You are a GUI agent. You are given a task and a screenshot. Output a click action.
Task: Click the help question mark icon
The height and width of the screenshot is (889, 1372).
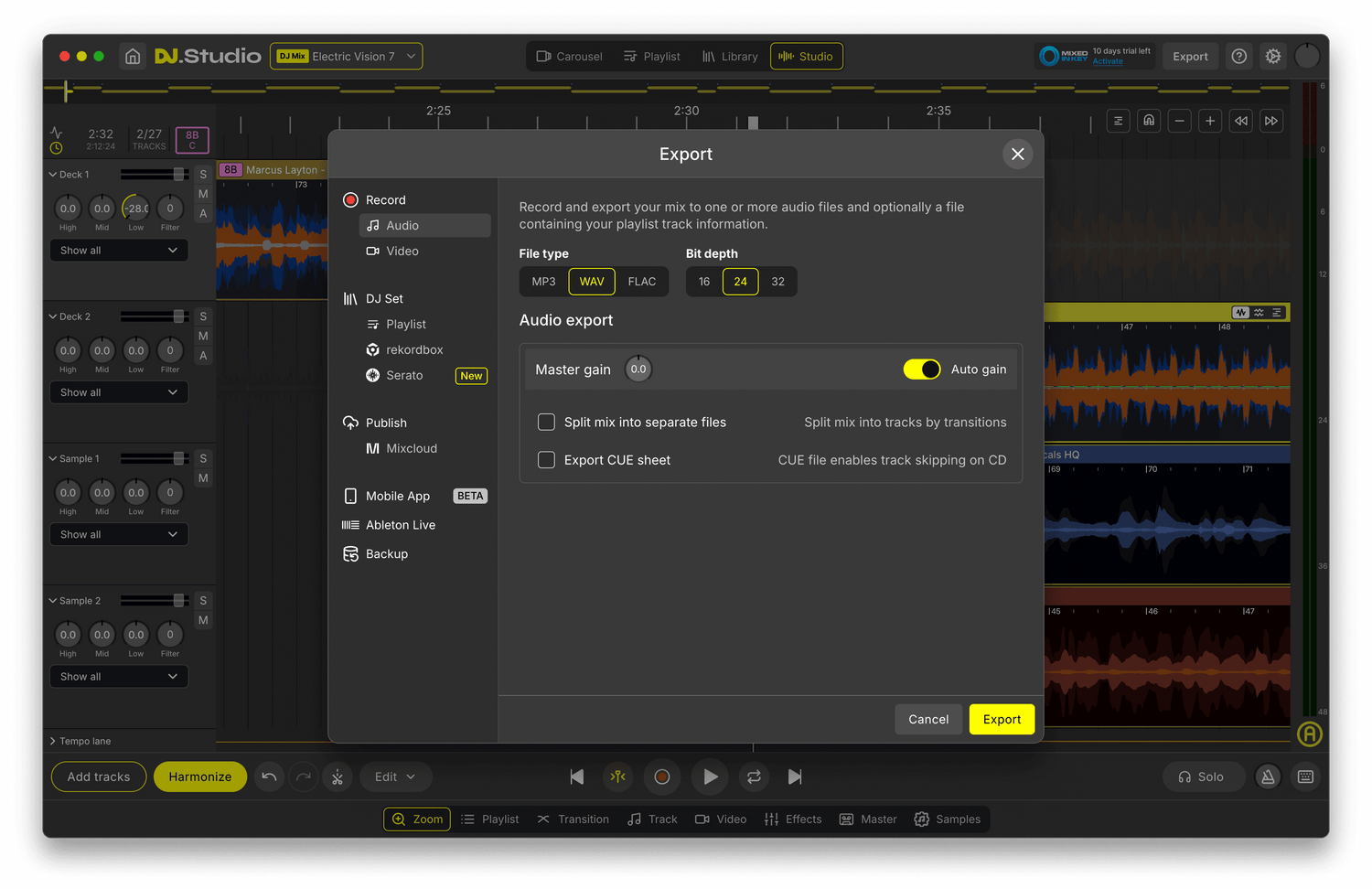click(1238, 57)
